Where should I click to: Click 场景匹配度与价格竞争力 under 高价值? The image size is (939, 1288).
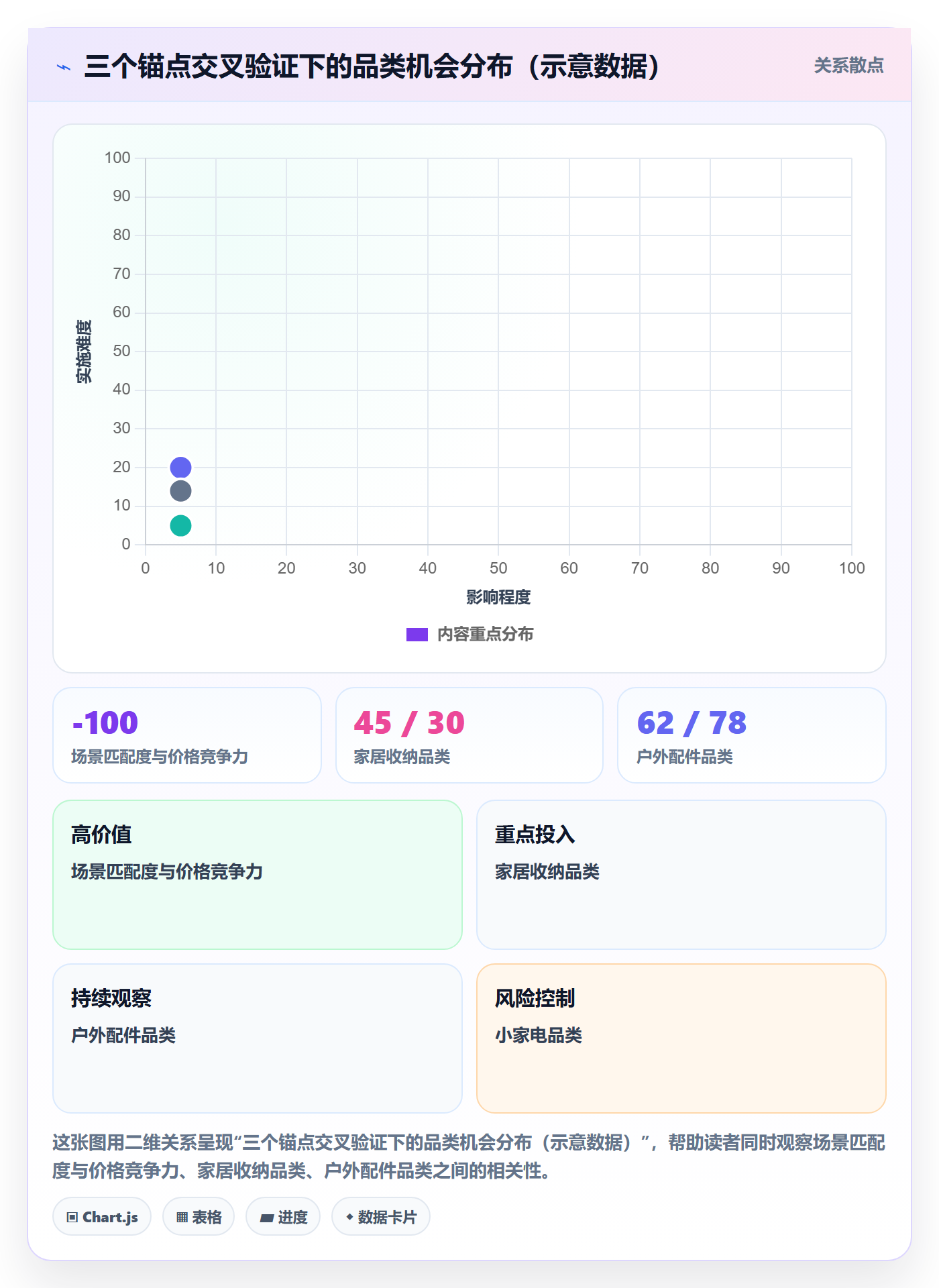[167, 871]
